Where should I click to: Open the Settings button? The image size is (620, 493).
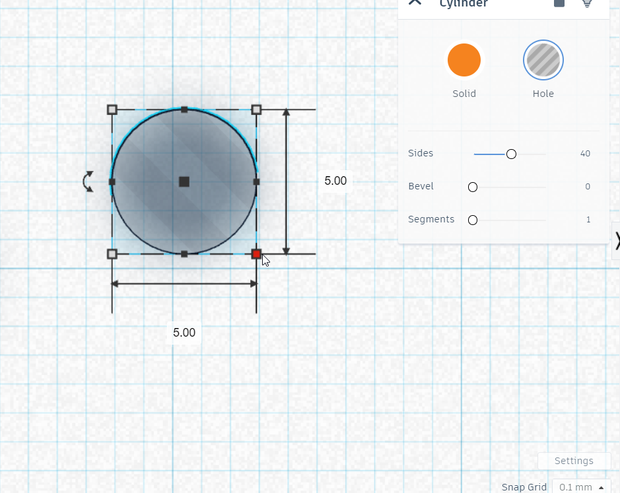573,461
